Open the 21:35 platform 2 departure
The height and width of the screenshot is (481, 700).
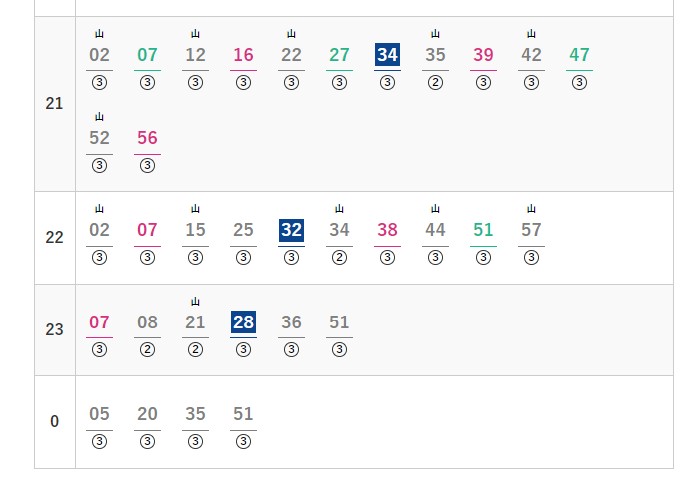(x=435, y=55)
